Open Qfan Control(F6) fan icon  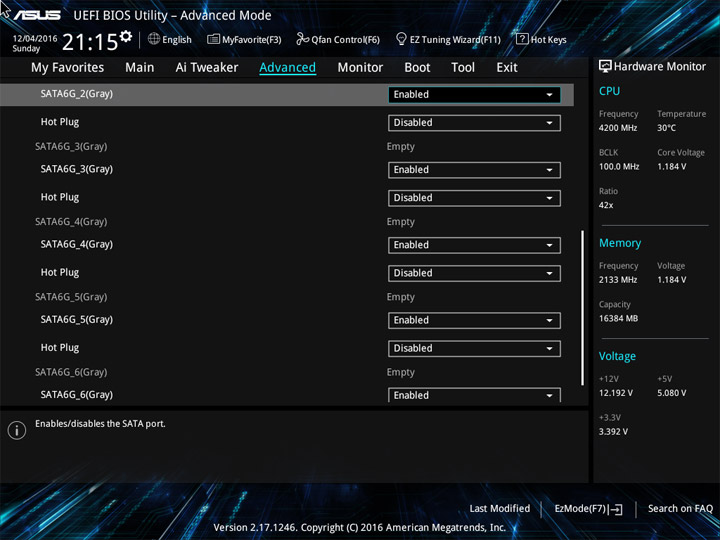point(302,39)
